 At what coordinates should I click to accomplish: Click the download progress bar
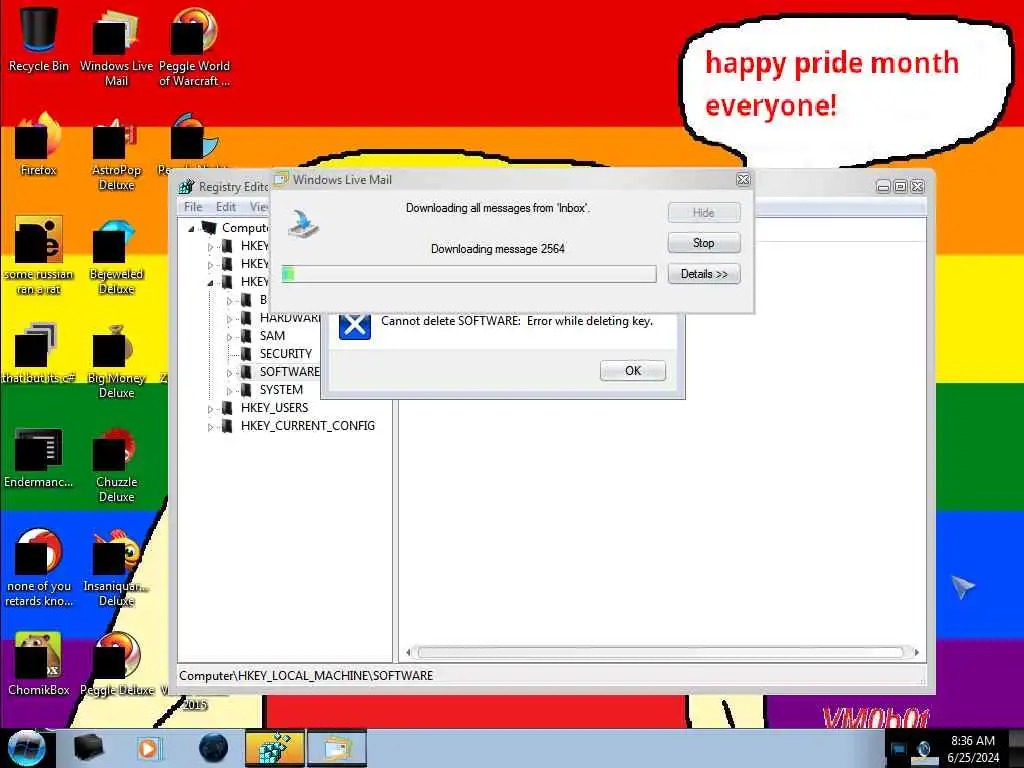469,274
